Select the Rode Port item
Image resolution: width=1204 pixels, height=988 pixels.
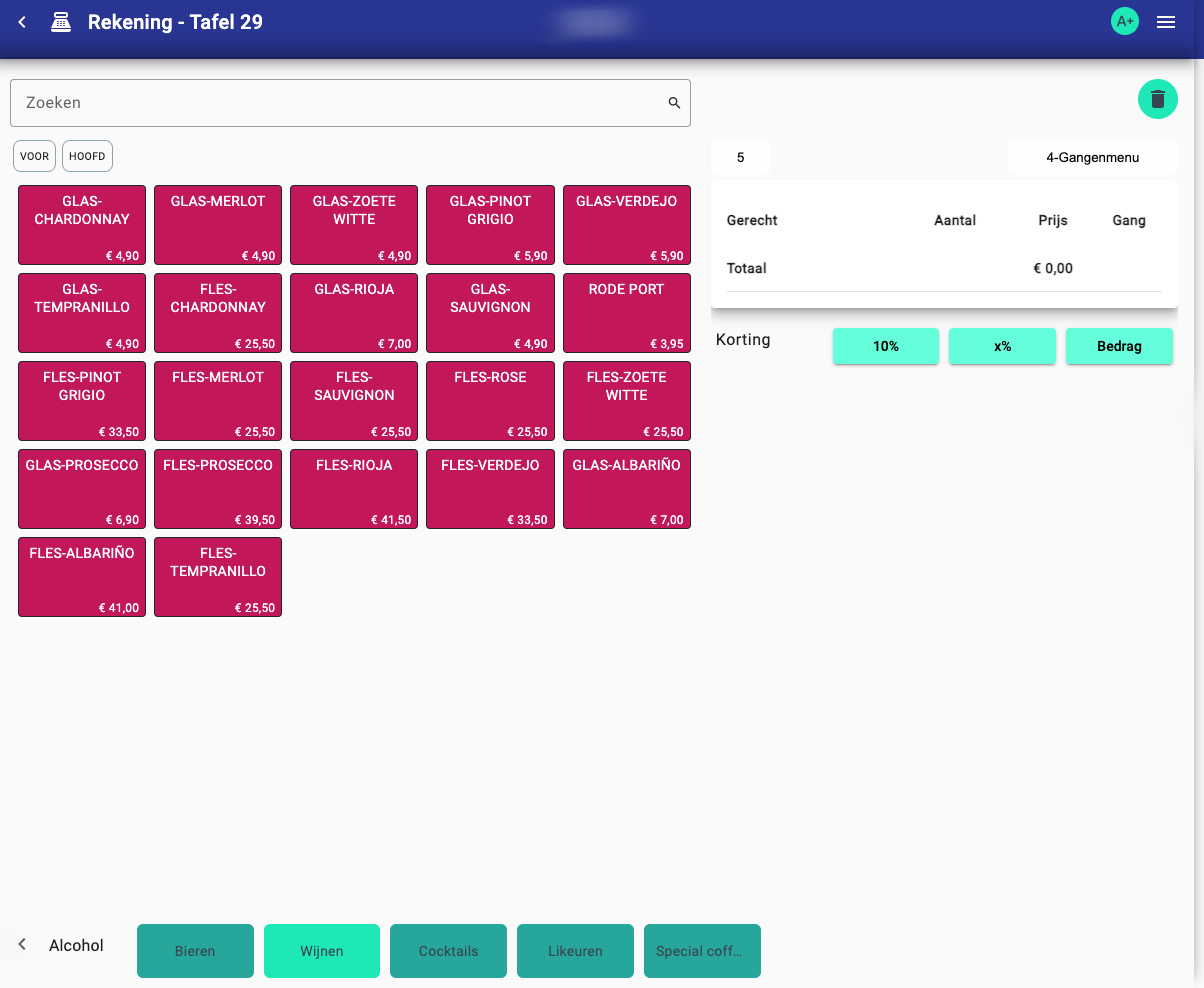627,313
